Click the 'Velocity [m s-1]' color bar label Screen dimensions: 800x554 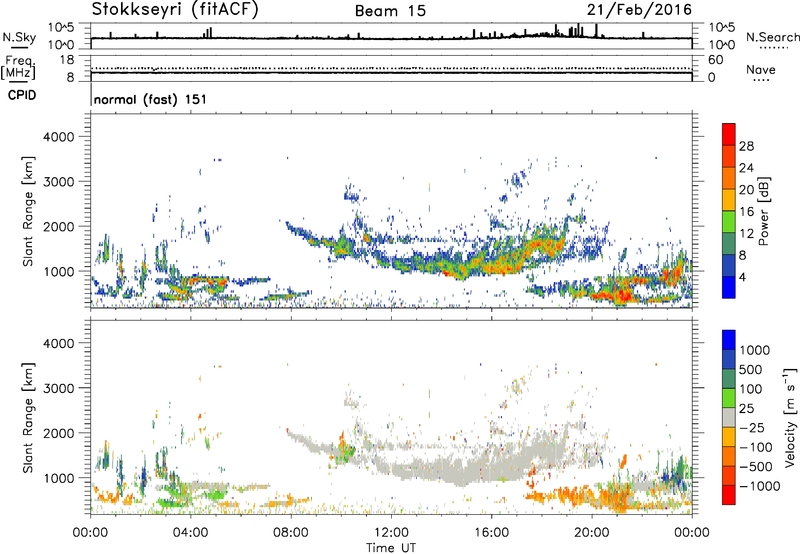[x=790, y=417]
